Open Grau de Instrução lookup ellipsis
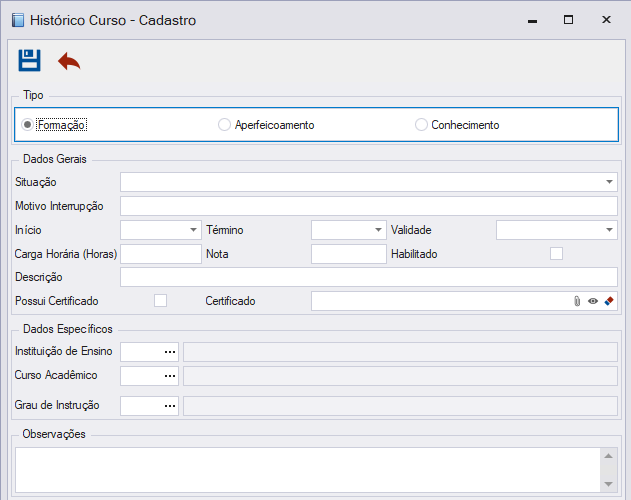The height and width of the screenshot is (500, 631). [170, 406]
